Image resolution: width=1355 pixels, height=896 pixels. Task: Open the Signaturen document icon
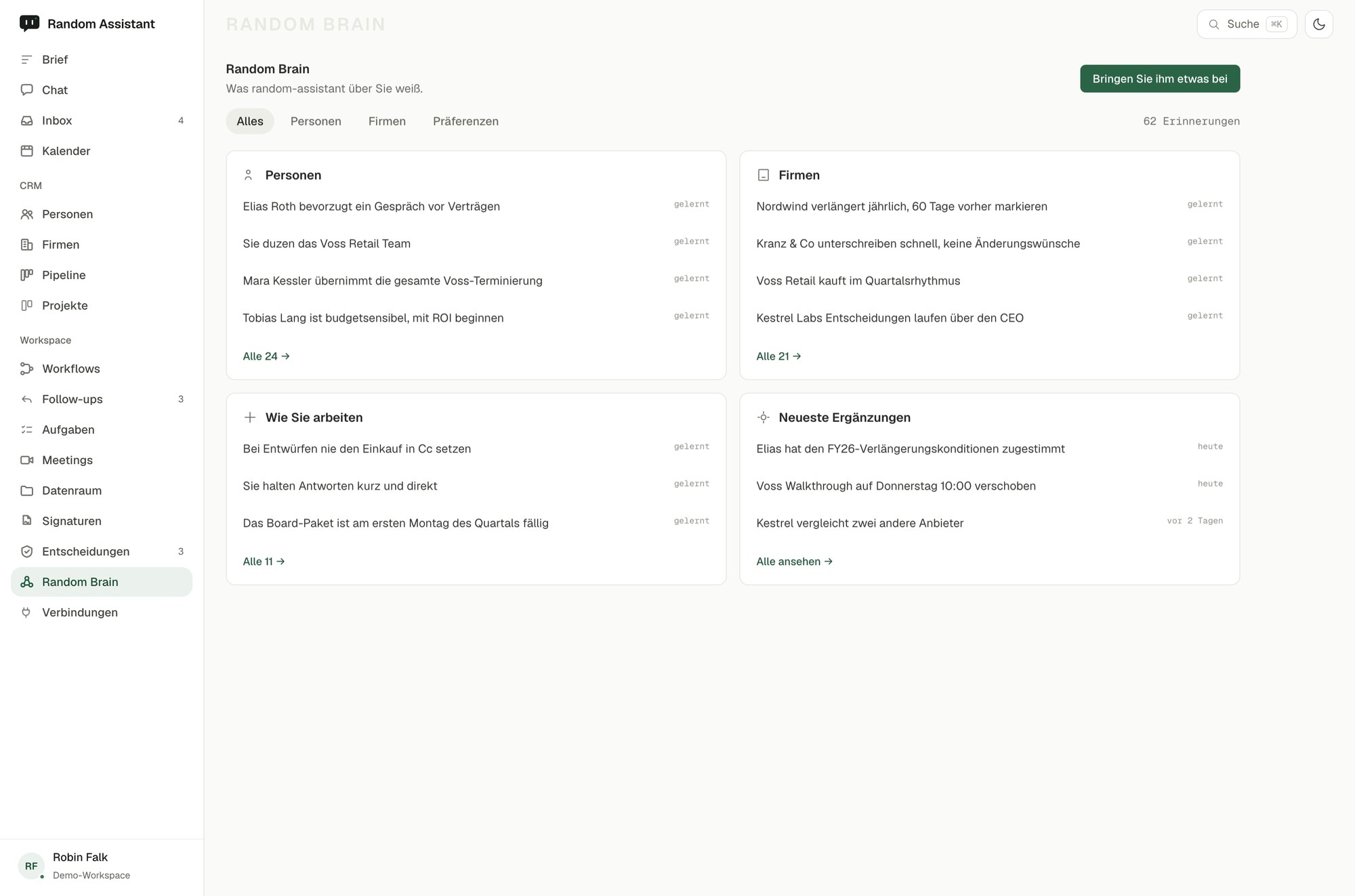26,521
